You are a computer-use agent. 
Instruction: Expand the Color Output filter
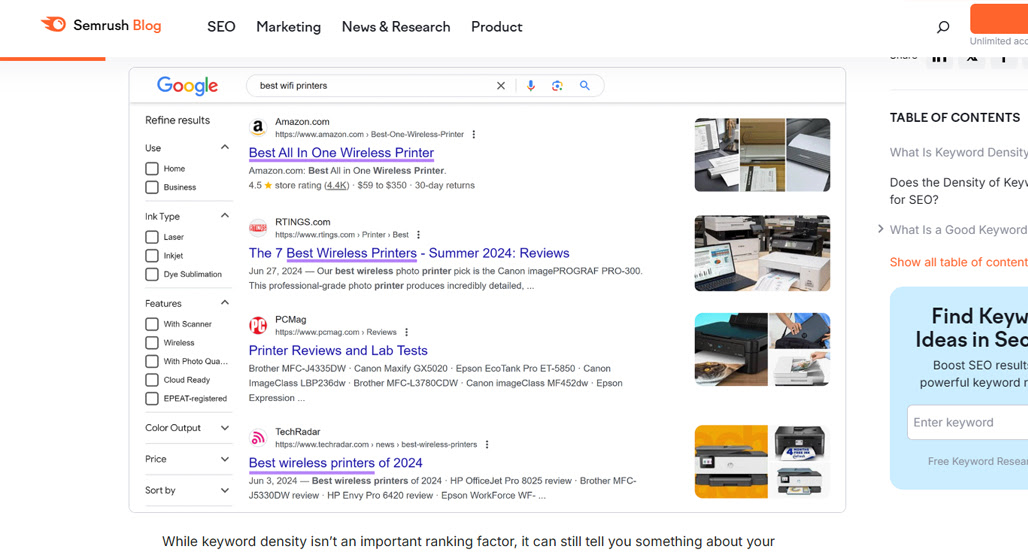[x=225, y=428]
